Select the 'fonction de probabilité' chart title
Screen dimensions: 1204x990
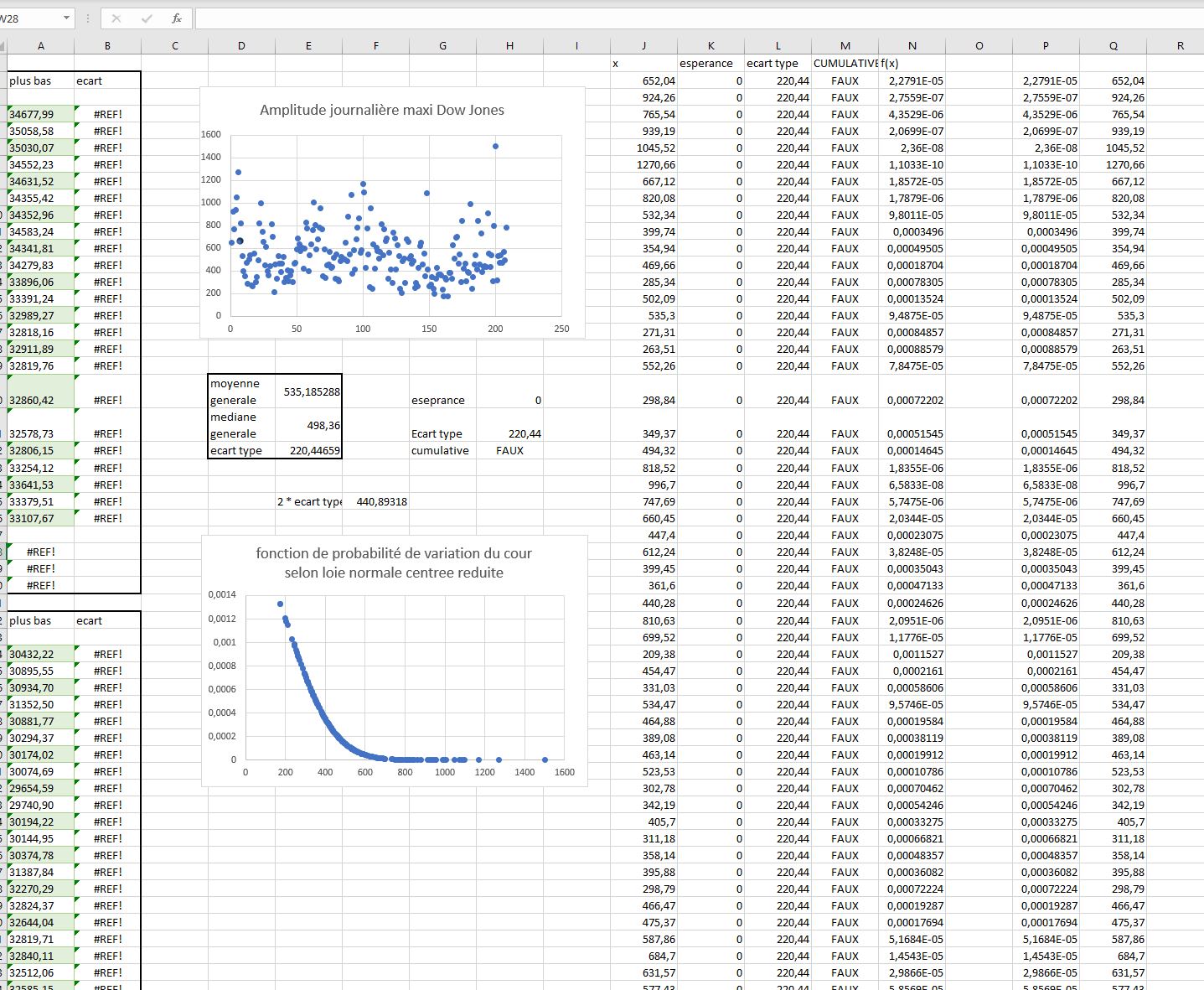(394, 562)
